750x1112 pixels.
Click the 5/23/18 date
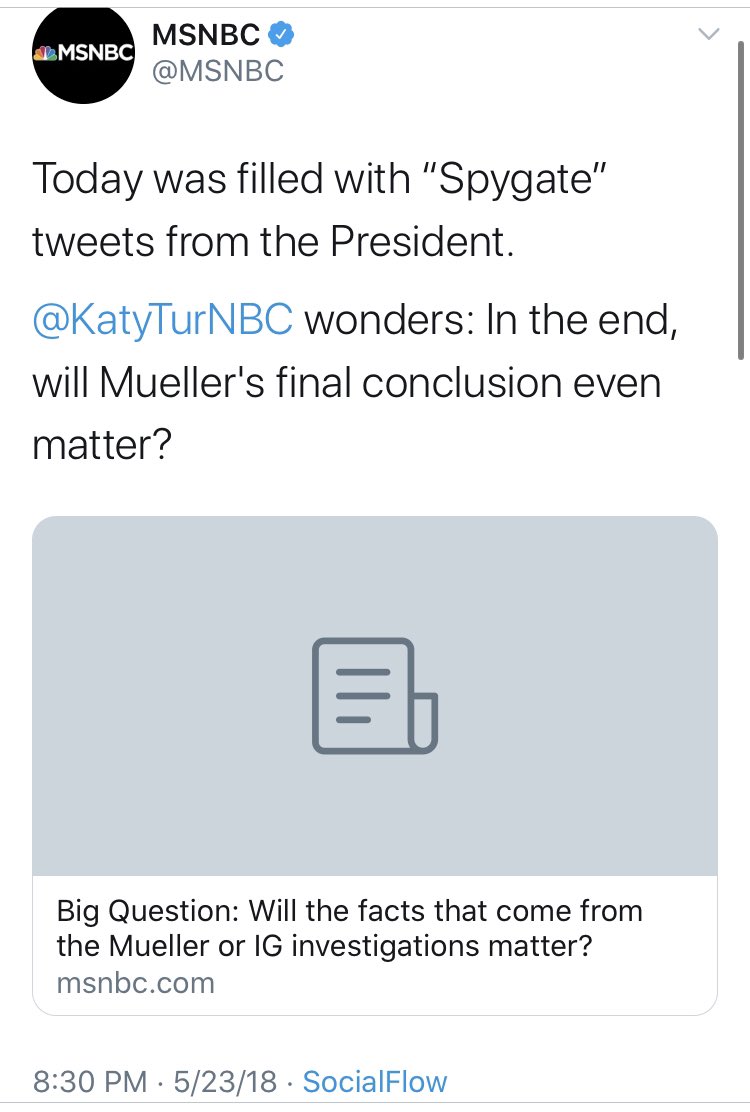click(225, 1082)
